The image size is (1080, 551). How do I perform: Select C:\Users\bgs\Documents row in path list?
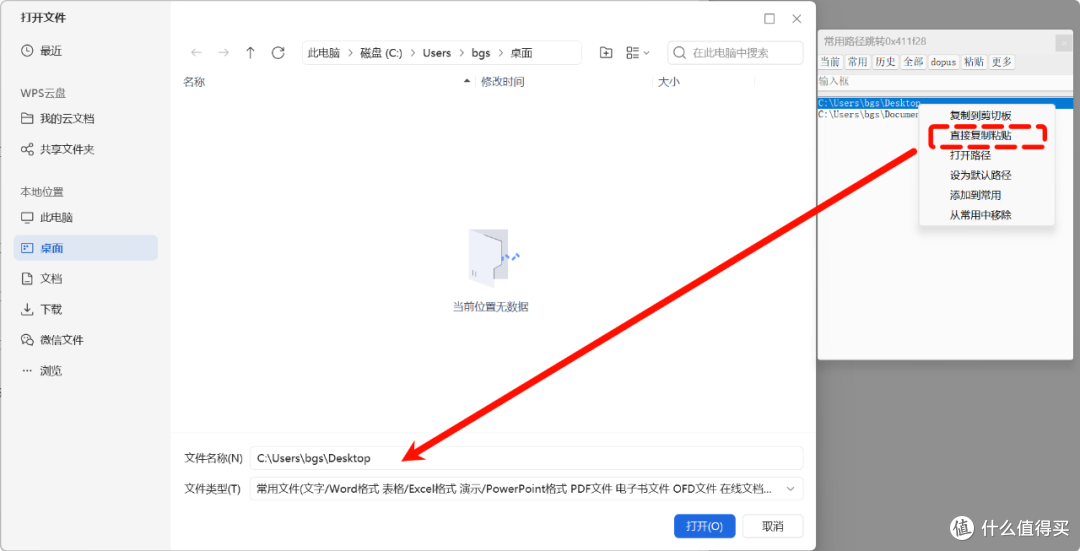coord(869,114)
